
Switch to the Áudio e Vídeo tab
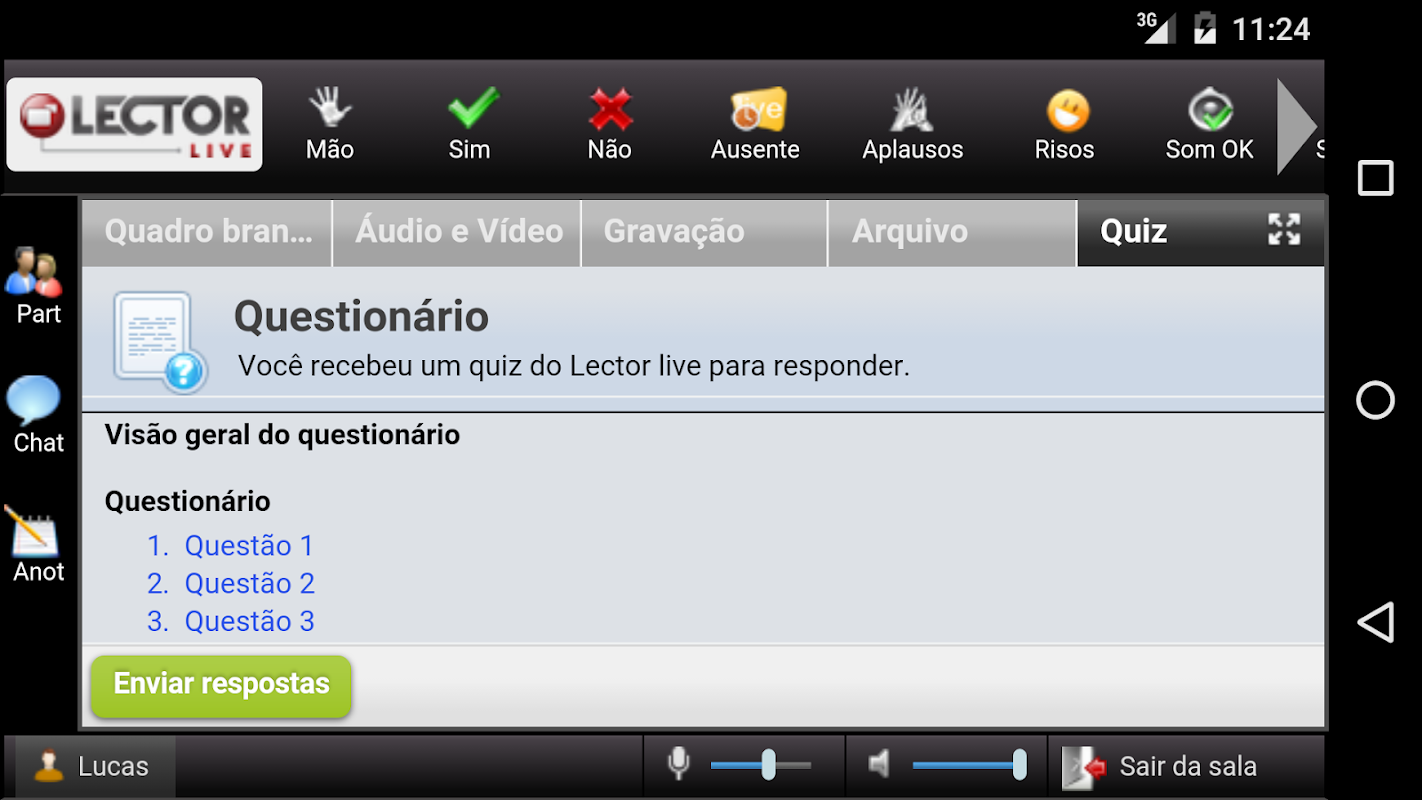[x=458, y=232]
